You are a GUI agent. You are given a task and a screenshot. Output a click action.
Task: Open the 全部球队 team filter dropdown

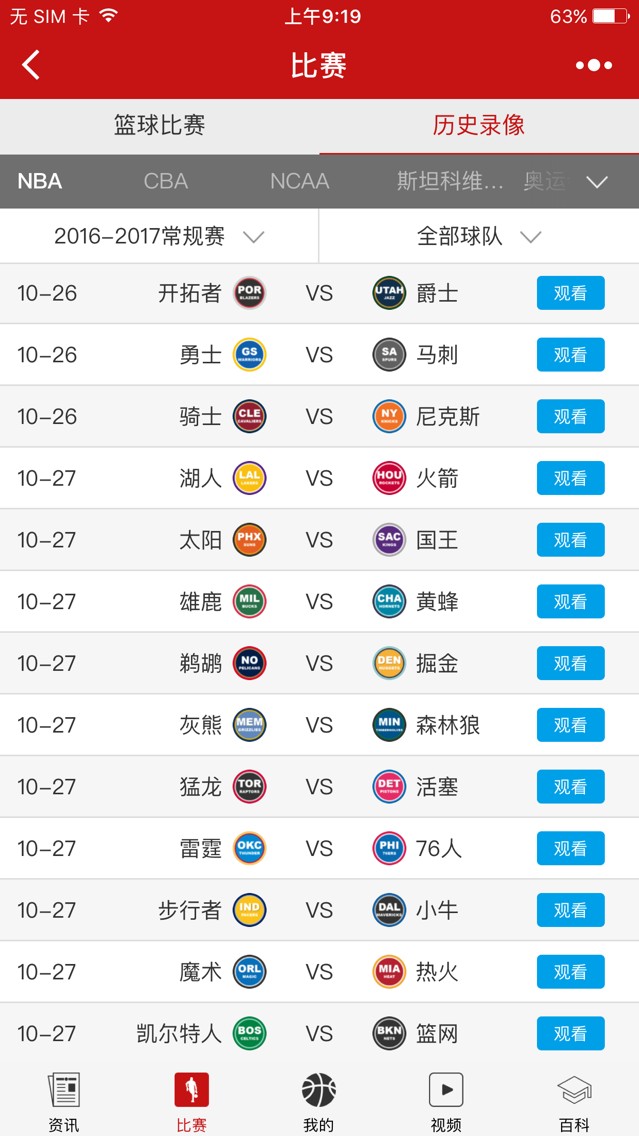[479, 236]
